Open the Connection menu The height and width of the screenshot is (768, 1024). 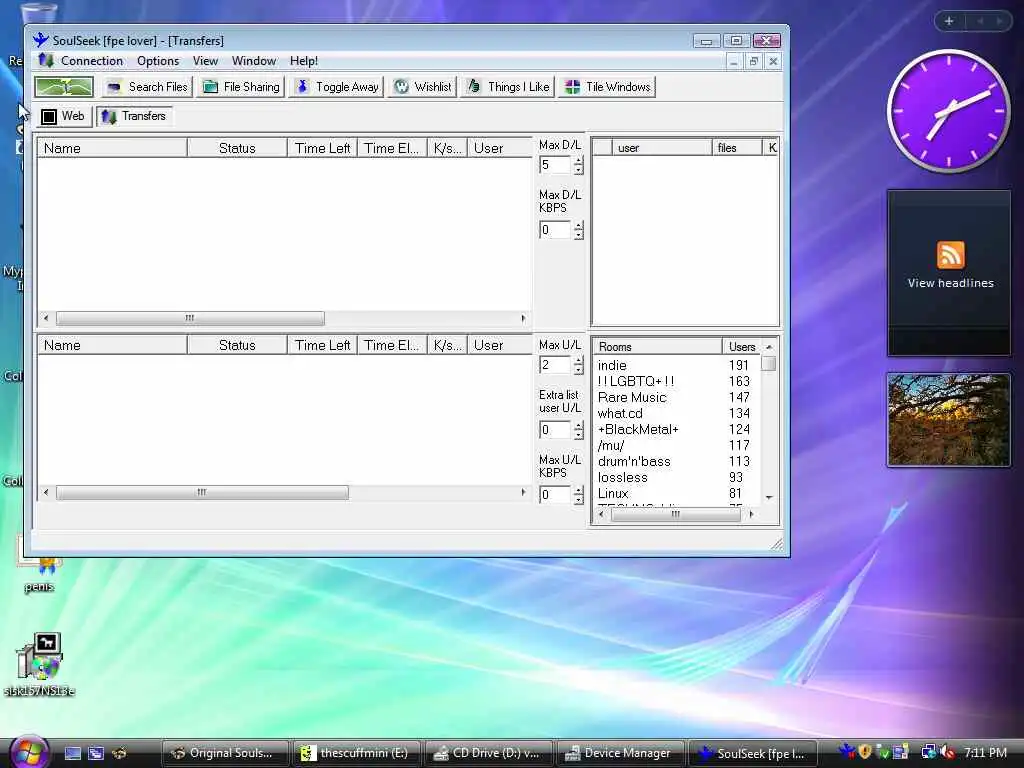(x=91, y=61)
